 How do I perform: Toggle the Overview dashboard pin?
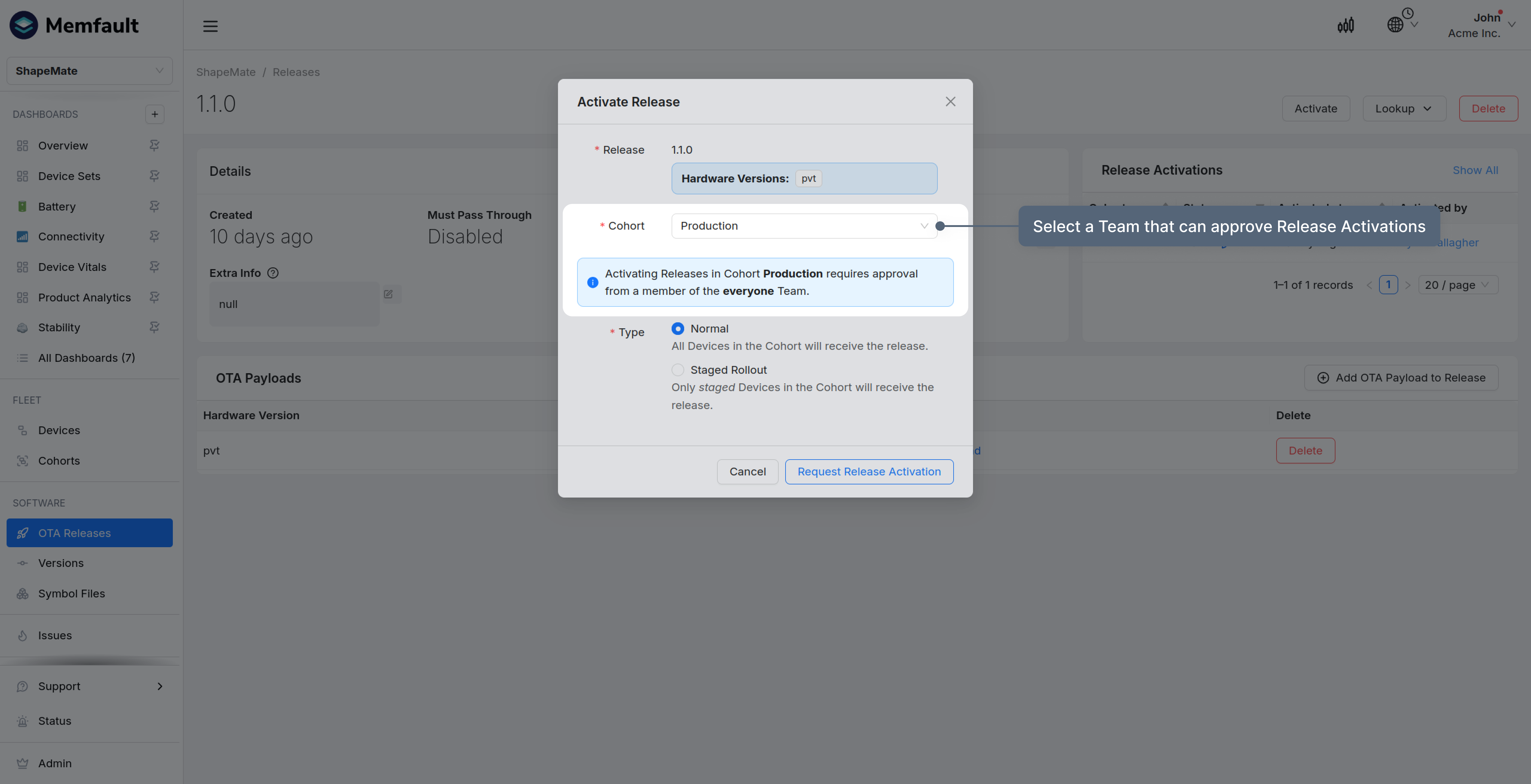tap(155, 146)
